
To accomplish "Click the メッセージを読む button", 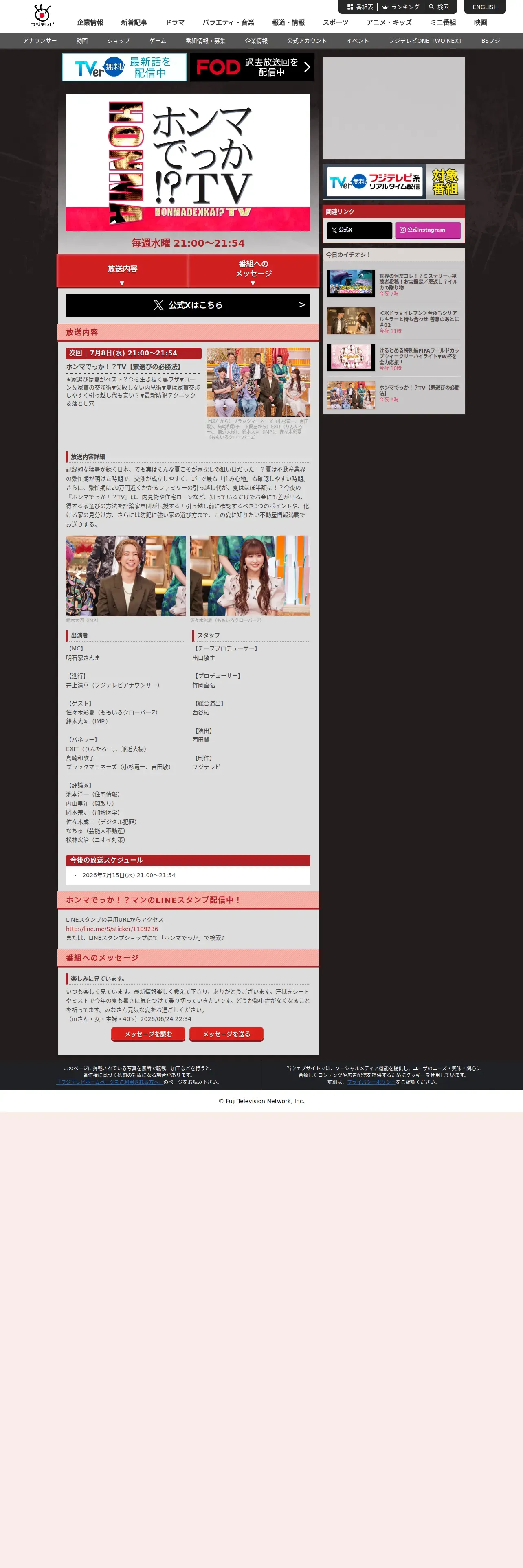I will [x=148, y=1034].
